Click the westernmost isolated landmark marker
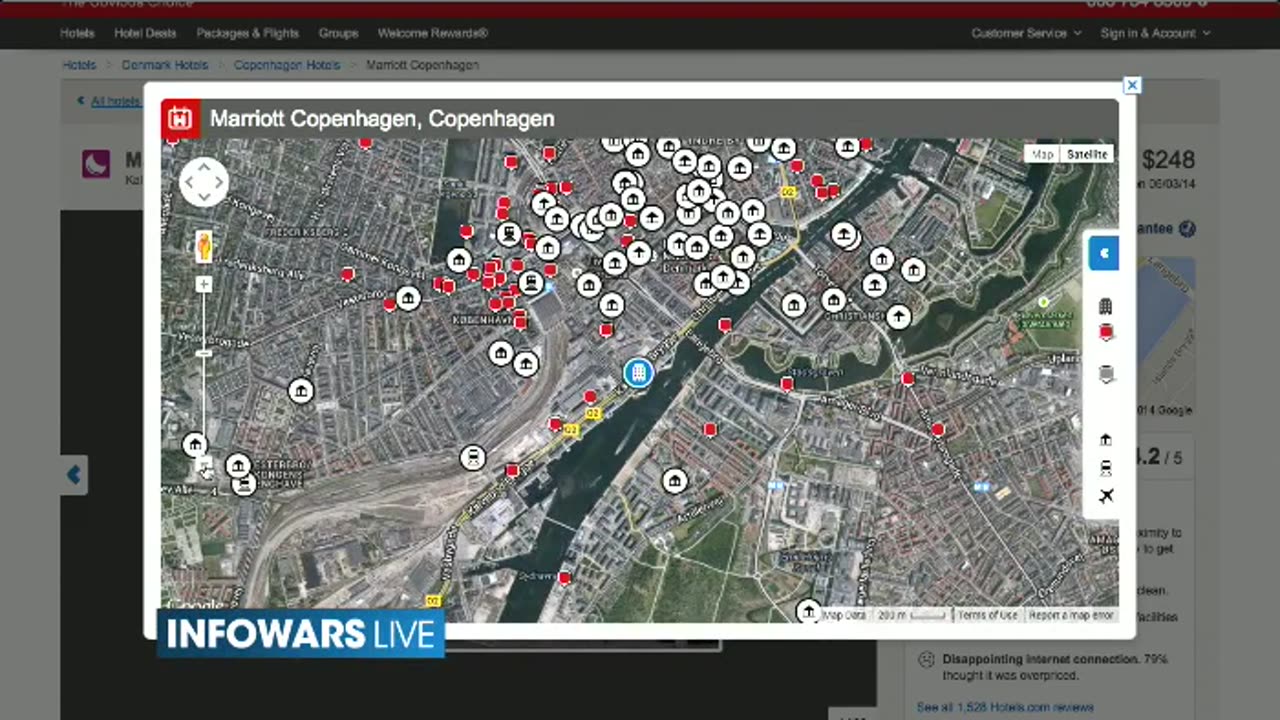Image resolution: width=1280 pixels, height=720 pixels. tap(301, 391)
